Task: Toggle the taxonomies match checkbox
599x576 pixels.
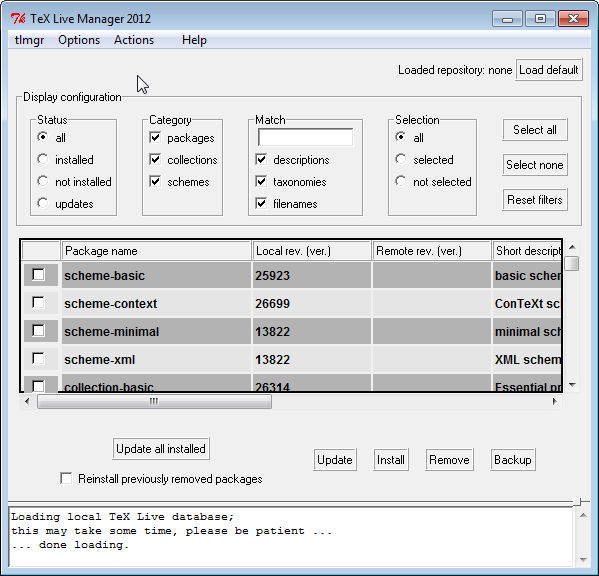Action: tap(261, 181)
